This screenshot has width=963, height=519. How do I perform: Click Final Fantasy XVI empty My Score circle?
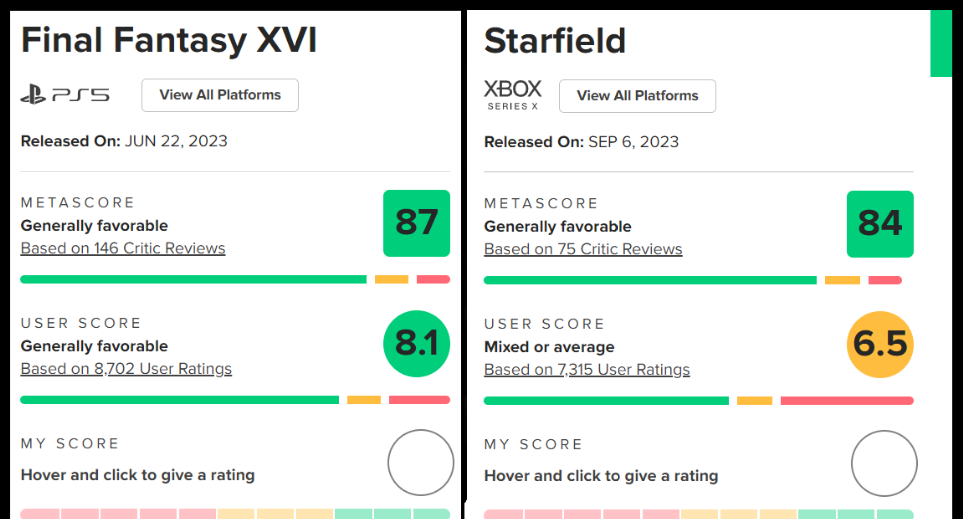point(421,463)
